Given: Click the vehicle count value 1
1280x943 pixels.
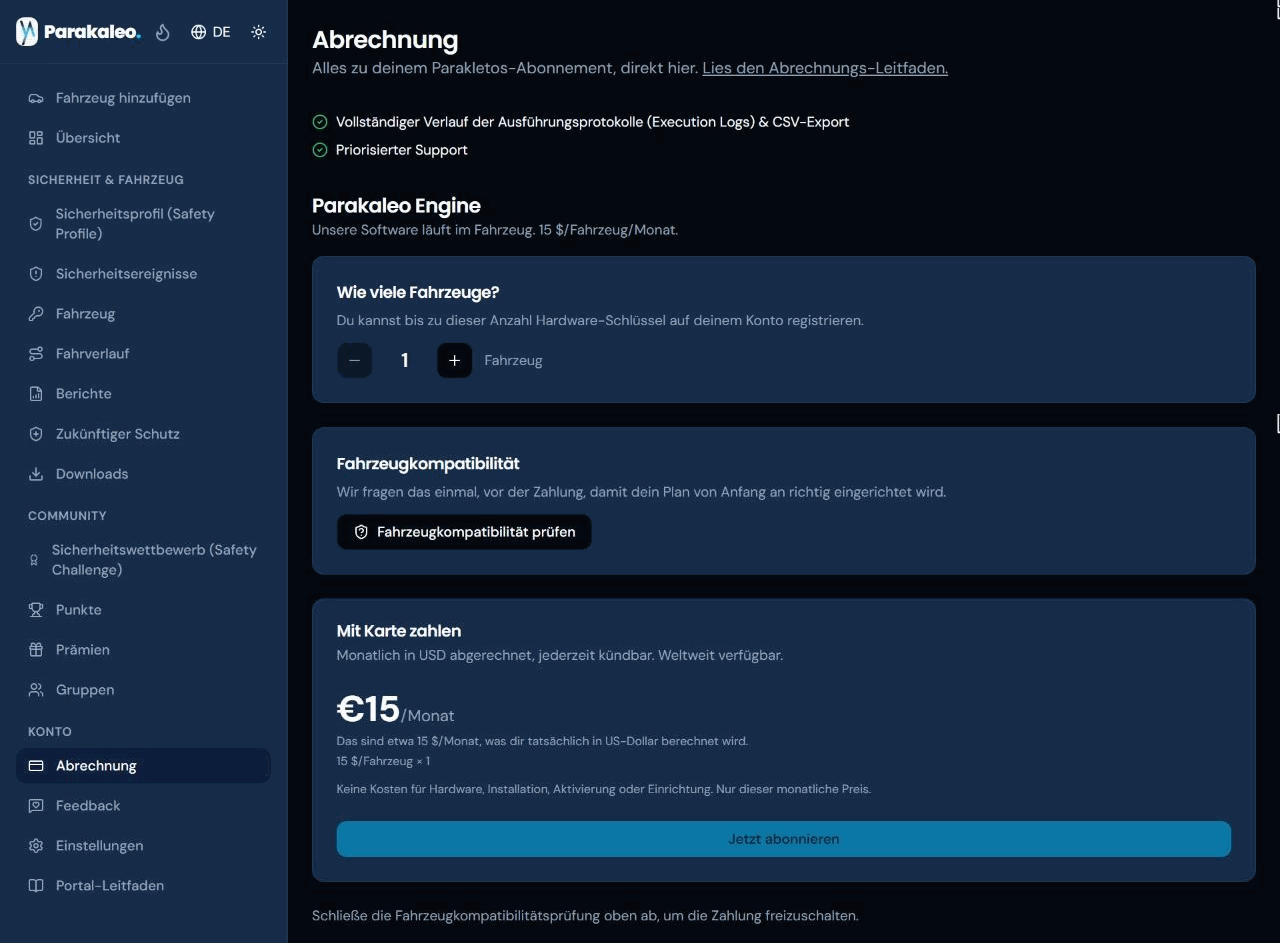Looking at the screenshot, I should (404, 360).
